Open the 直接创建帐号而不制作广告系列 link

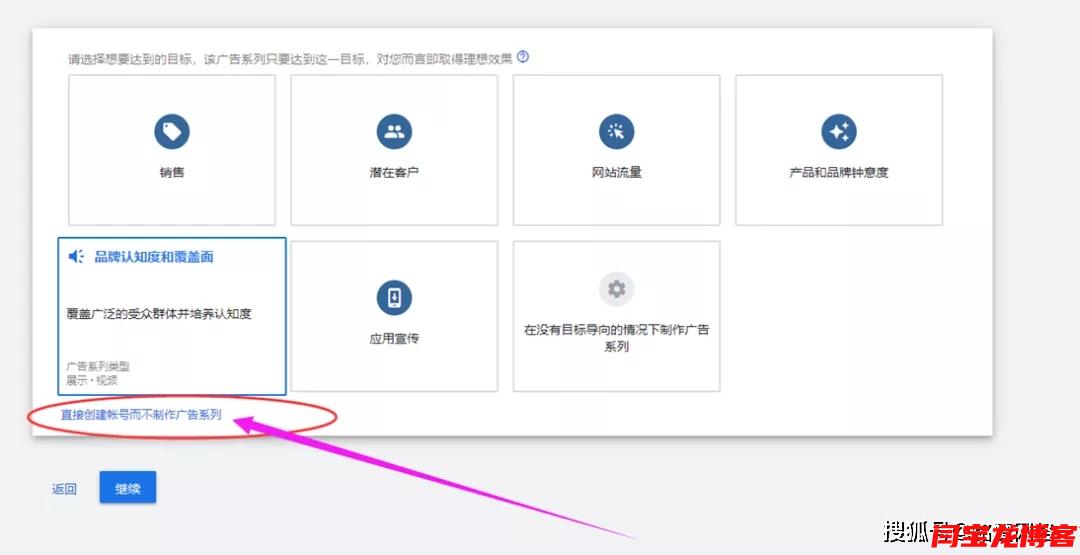point(141,414)
